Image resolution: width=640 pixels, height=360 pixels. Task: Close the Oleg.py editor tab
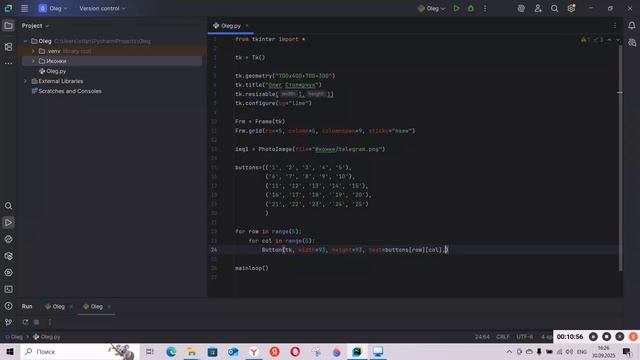(247, 26)
